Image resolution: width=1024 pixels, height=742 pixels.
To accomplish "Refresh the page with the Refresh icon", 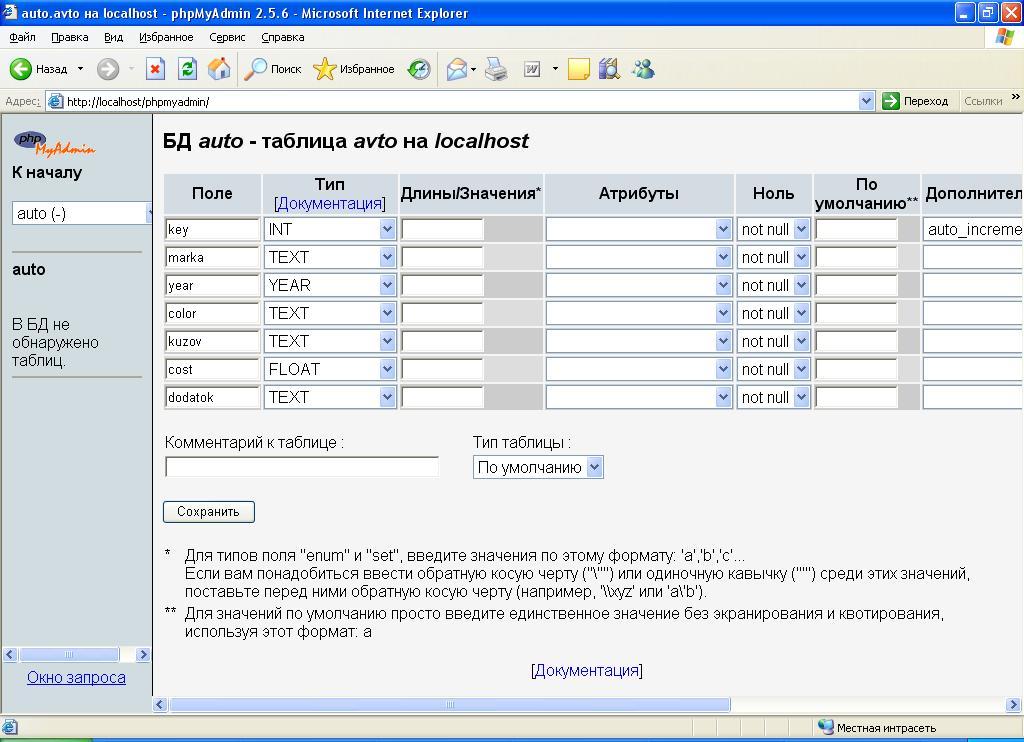I will pyautogui.click(x=187, y=69).
